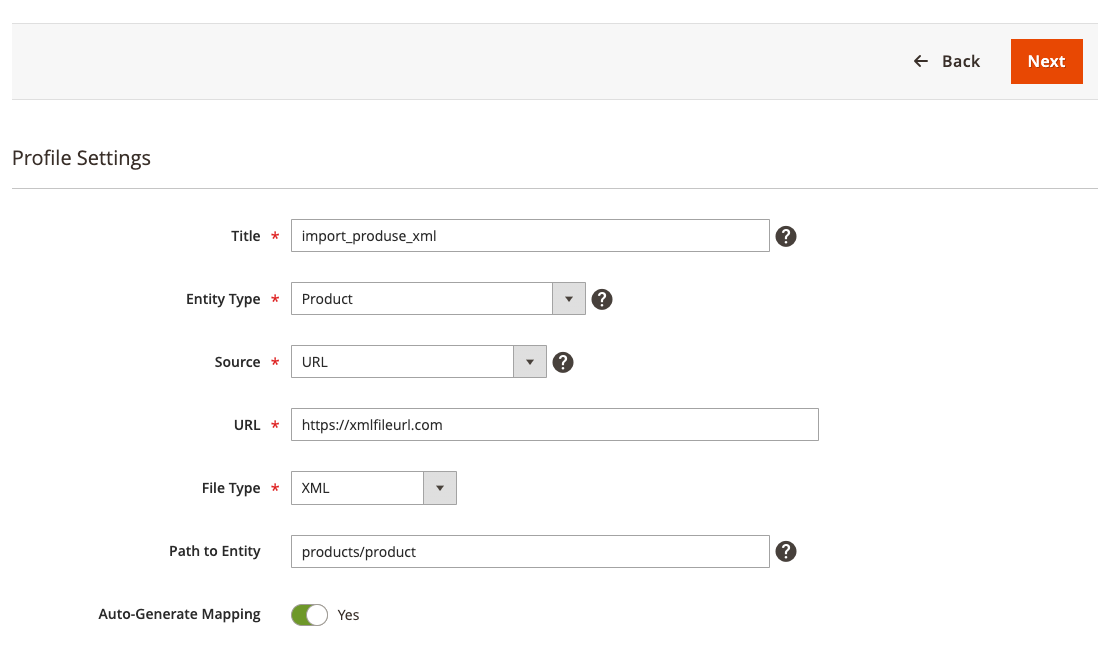
Task: Click the 'Yes' text beside the toggle
Action: pyautogui.click(x=348, y=615)
